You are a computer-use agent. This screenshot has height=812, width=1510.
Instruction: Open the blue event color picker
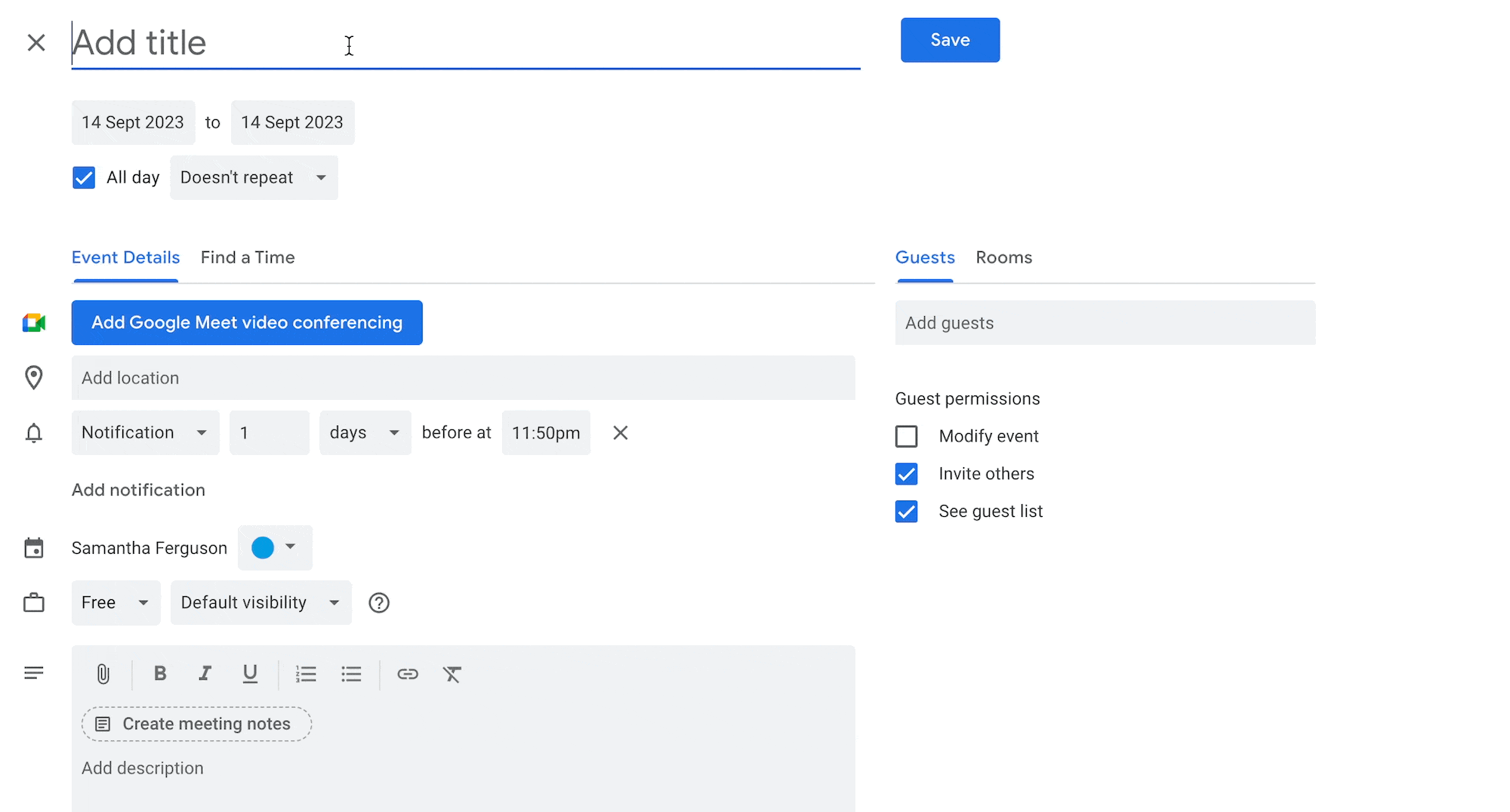[x=274, y=547]
